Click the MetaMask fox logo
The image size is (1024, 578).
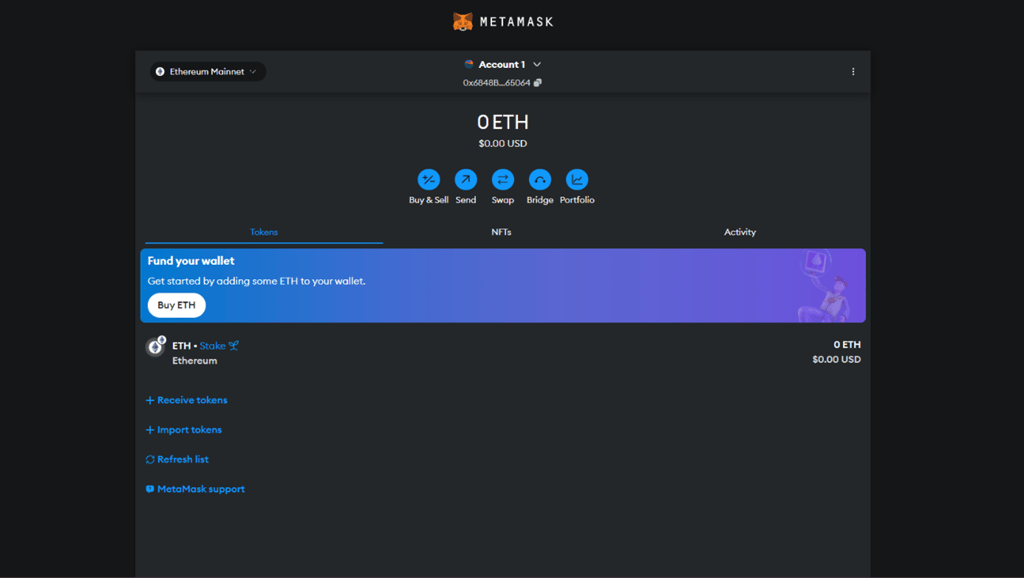click(462, 22)
